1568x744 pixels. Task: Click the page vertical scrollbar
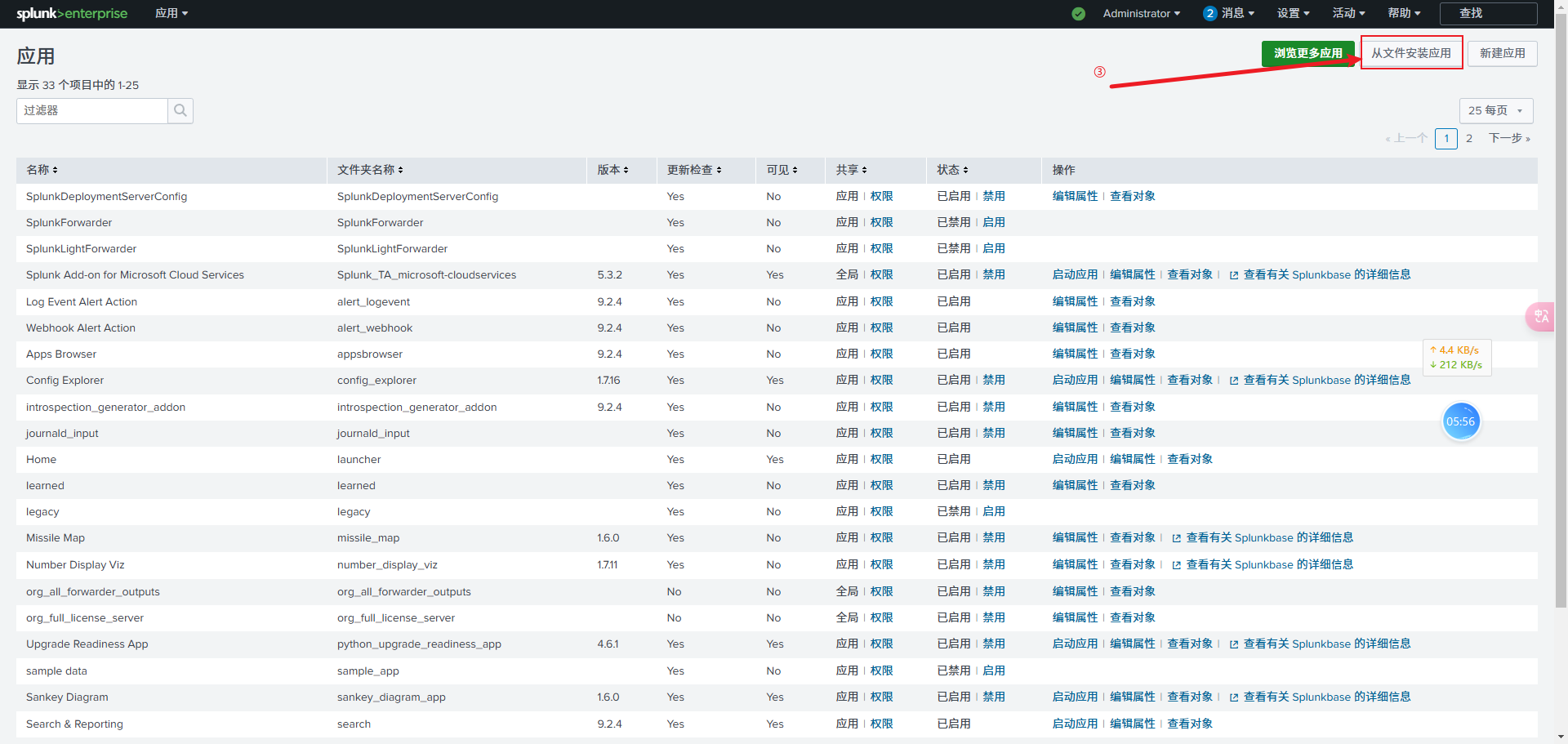coord(1561,310)
